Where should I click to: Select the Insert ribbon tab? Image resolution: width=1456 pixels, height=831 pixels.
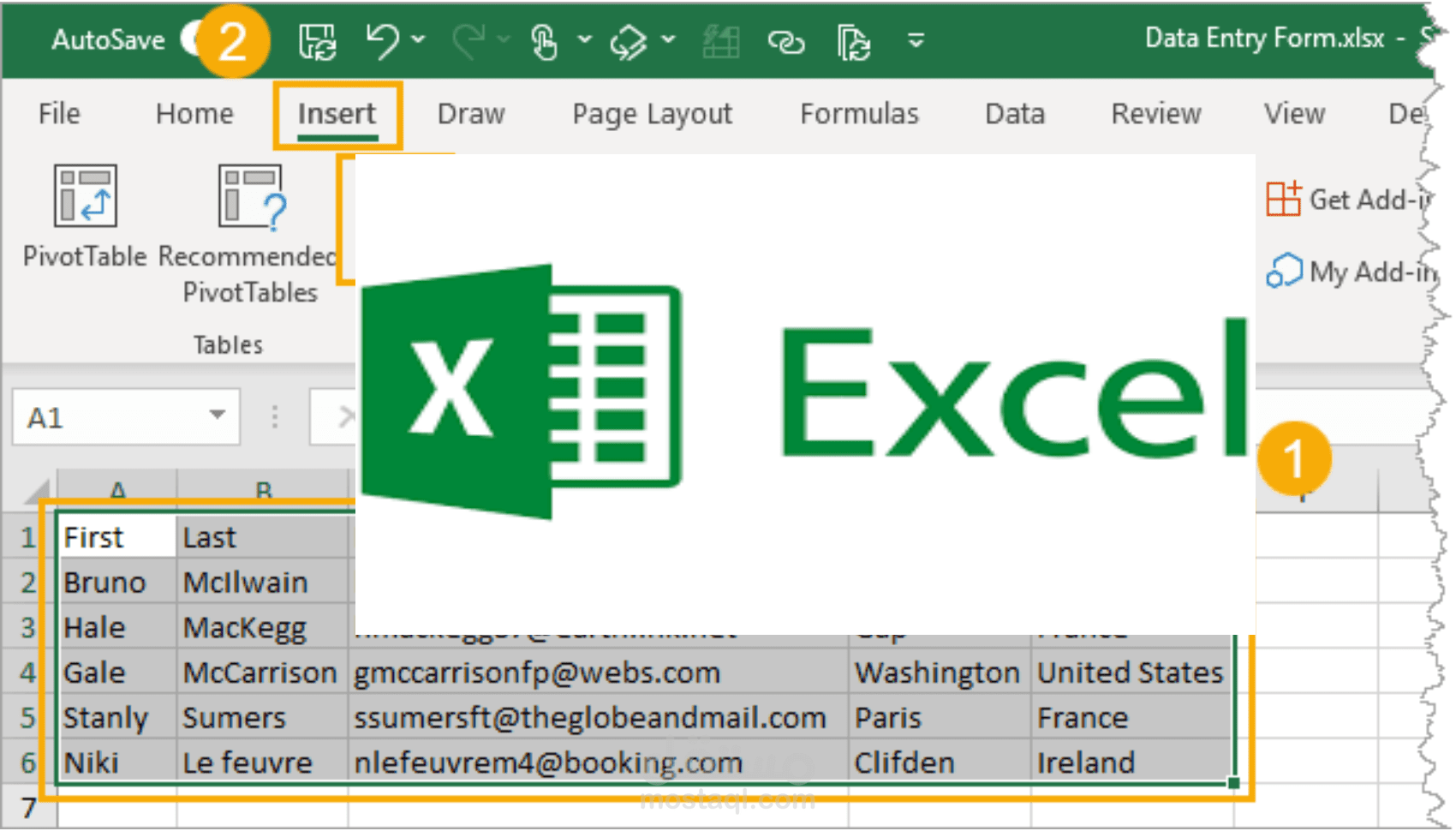pyautogui.click(x=337, y=114)
